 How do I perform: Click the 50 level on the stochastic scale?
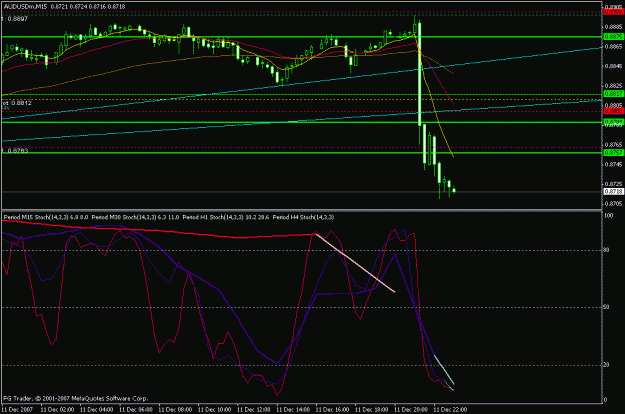(607, 307)
